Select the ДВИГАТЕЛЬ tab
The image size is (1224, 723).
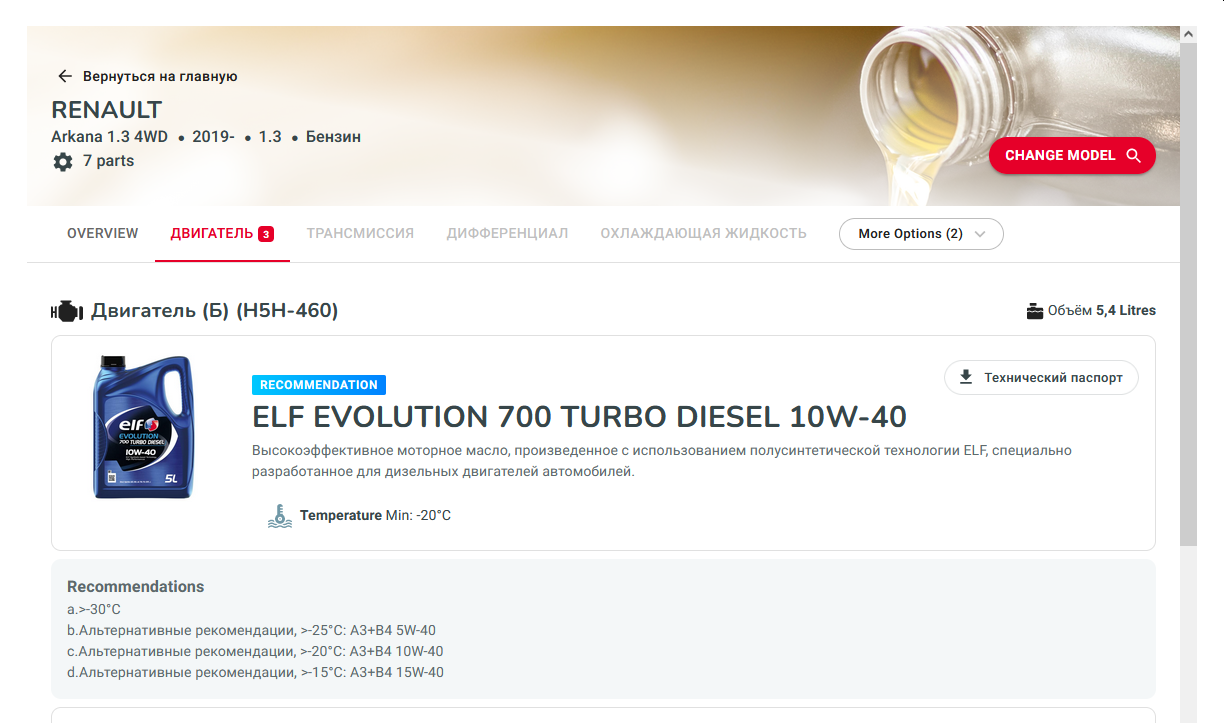tap(222, 233)
